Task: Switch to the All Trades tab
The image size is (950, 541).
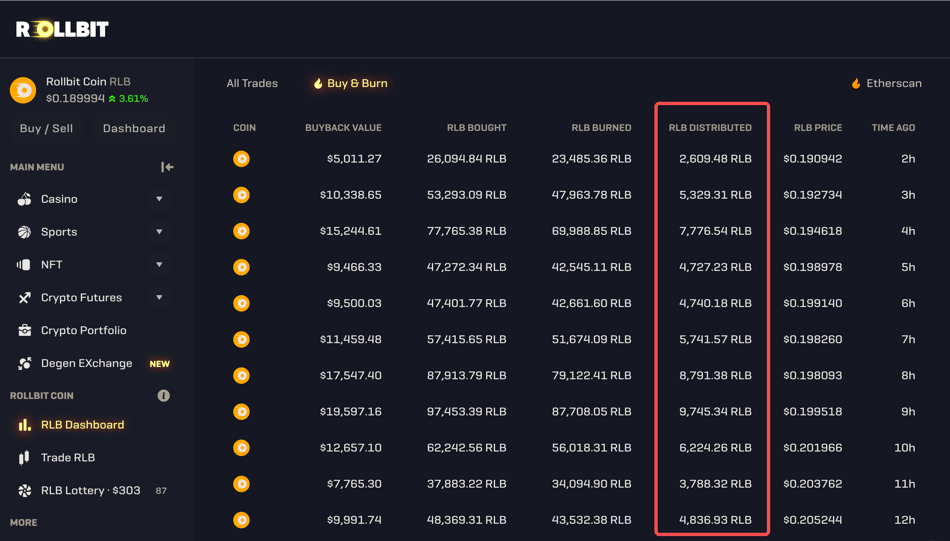Action: coord(252,83)
